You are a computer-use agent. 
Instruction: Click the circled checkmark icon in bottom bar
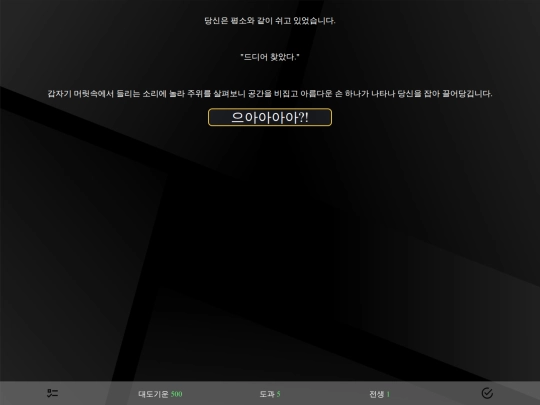pos(487,393)
